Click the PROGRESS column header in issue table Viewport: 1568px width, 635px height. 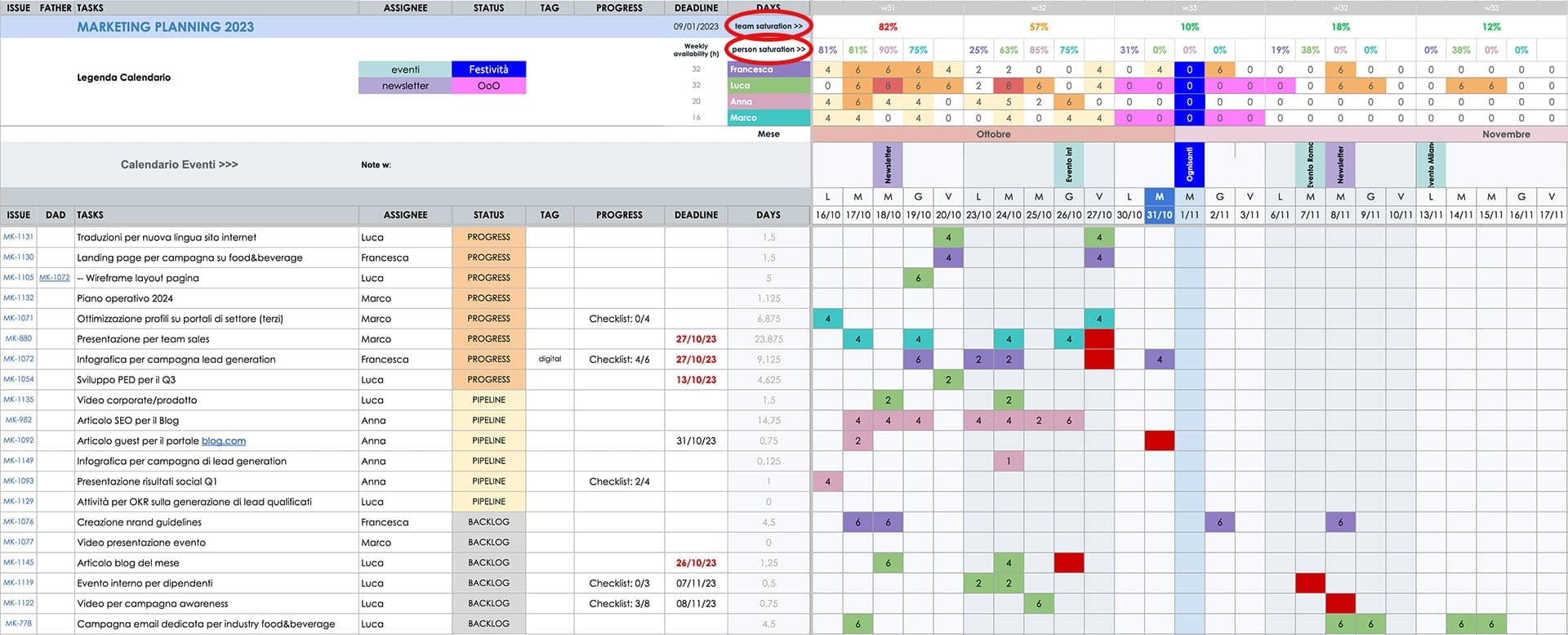(619, 215)
